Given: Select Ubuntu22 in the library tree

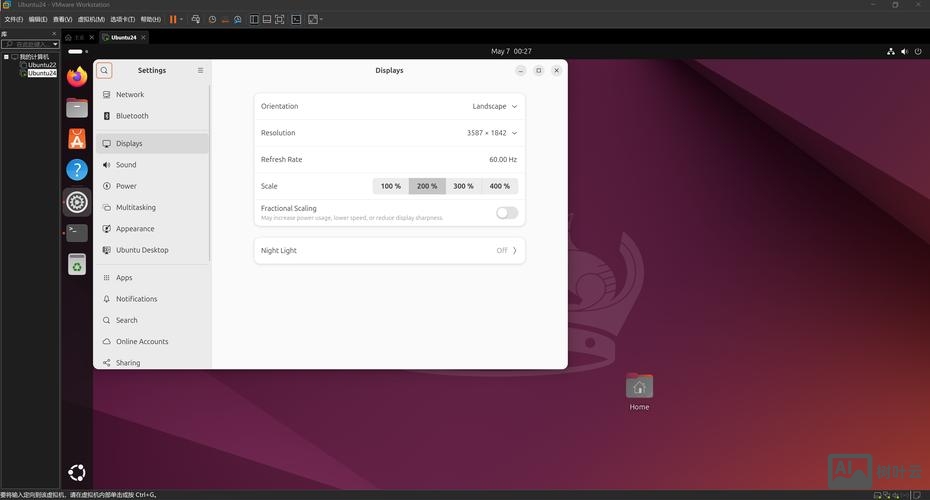Looking at the screenshot, I should (x=42, y=65).
